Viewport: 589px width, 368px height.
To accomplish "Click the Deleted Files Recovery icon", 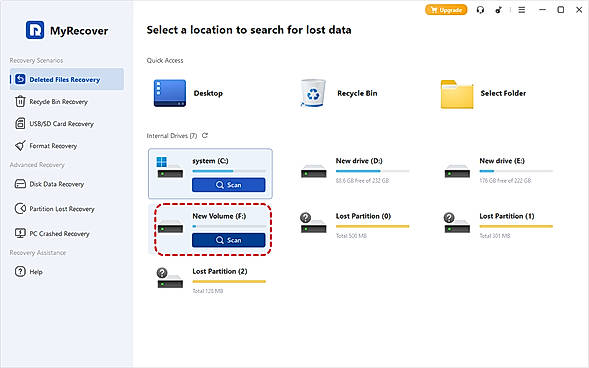I will coord(20,79).
